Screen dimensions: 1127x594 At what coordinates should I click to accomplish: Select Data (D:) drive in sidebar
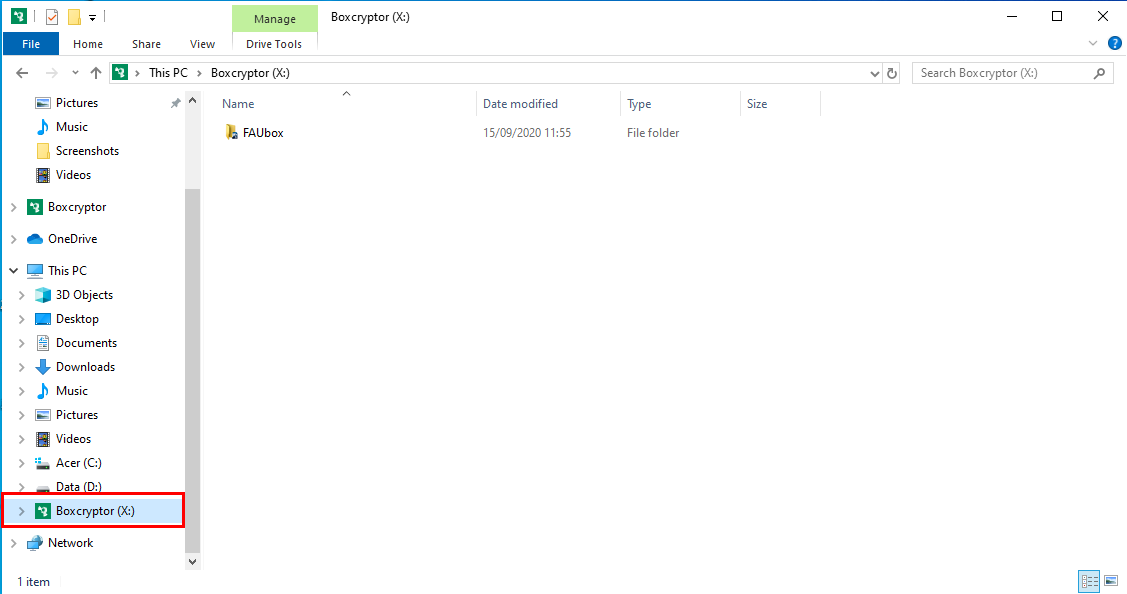79,487
